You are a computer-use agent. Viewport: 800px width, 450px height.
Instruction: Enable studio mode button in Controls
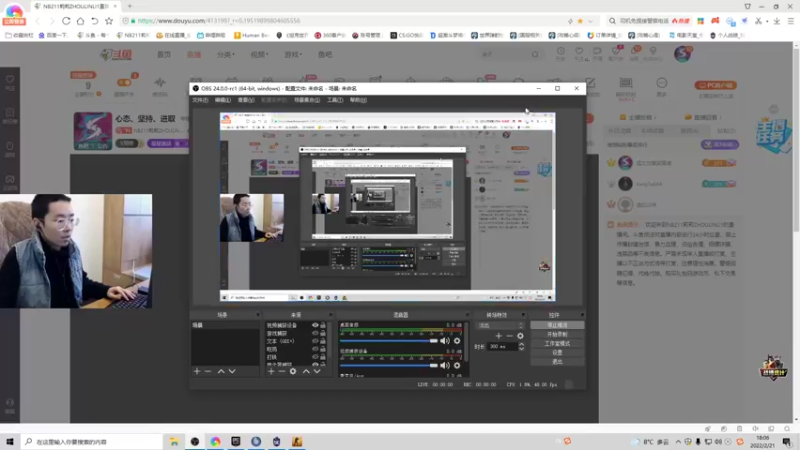[x=557, y=343]
